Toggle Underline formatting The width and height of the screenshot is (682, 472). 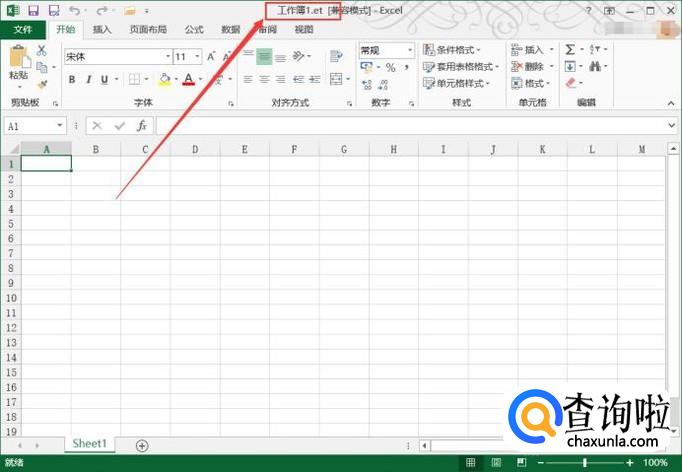pos(104,80)
